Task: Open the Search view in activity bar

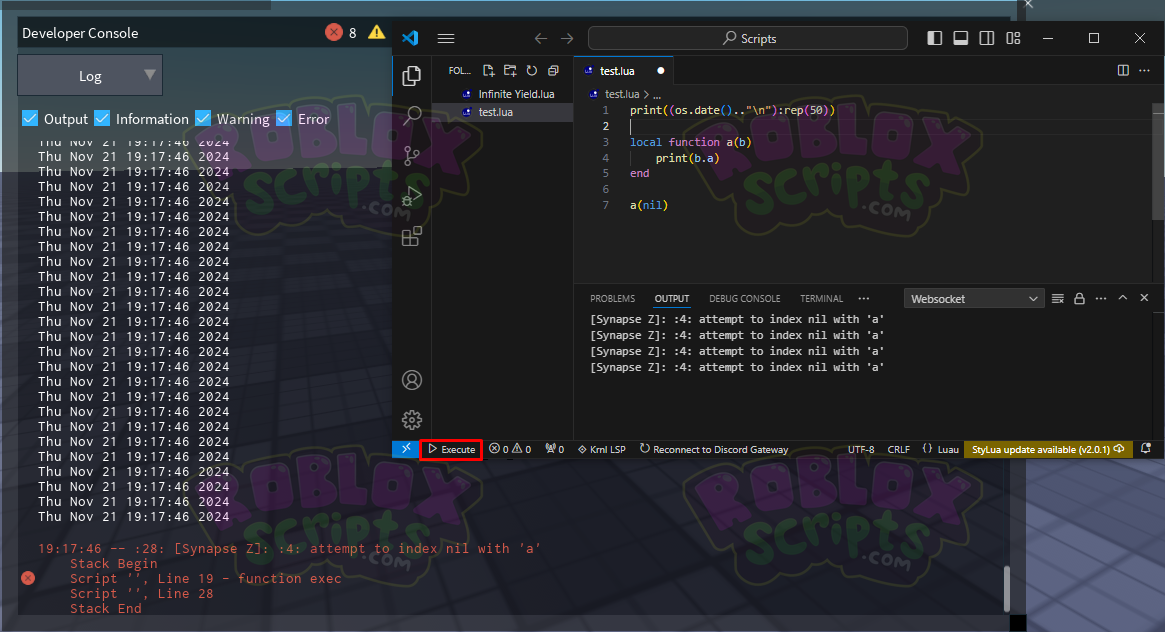Action: tap(412, 115)
